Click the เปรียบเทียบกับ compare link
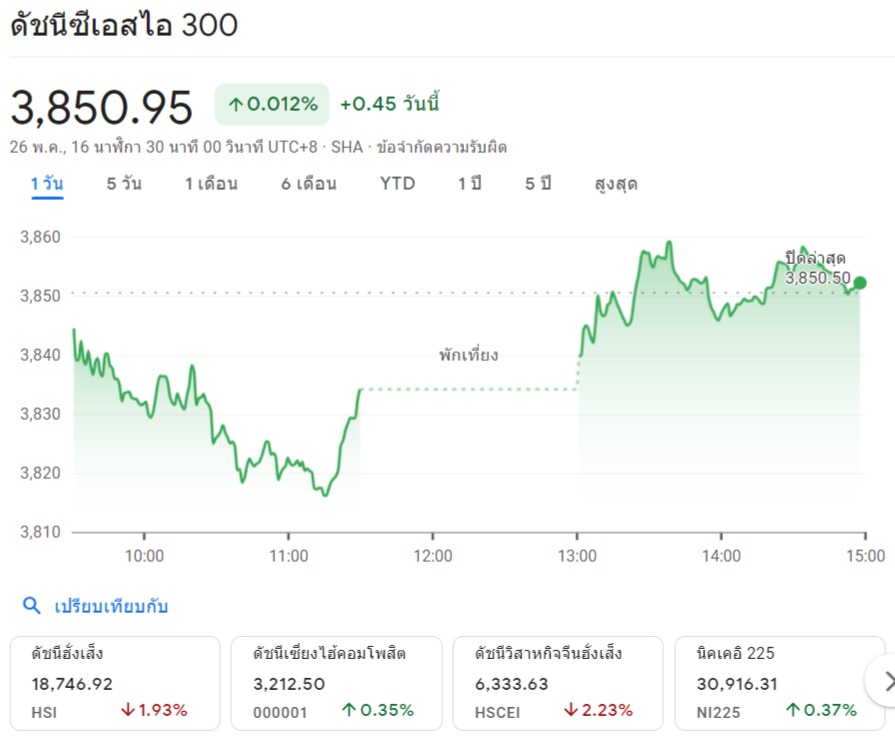This screenshot has width=895, height=739. pos(111,606)
